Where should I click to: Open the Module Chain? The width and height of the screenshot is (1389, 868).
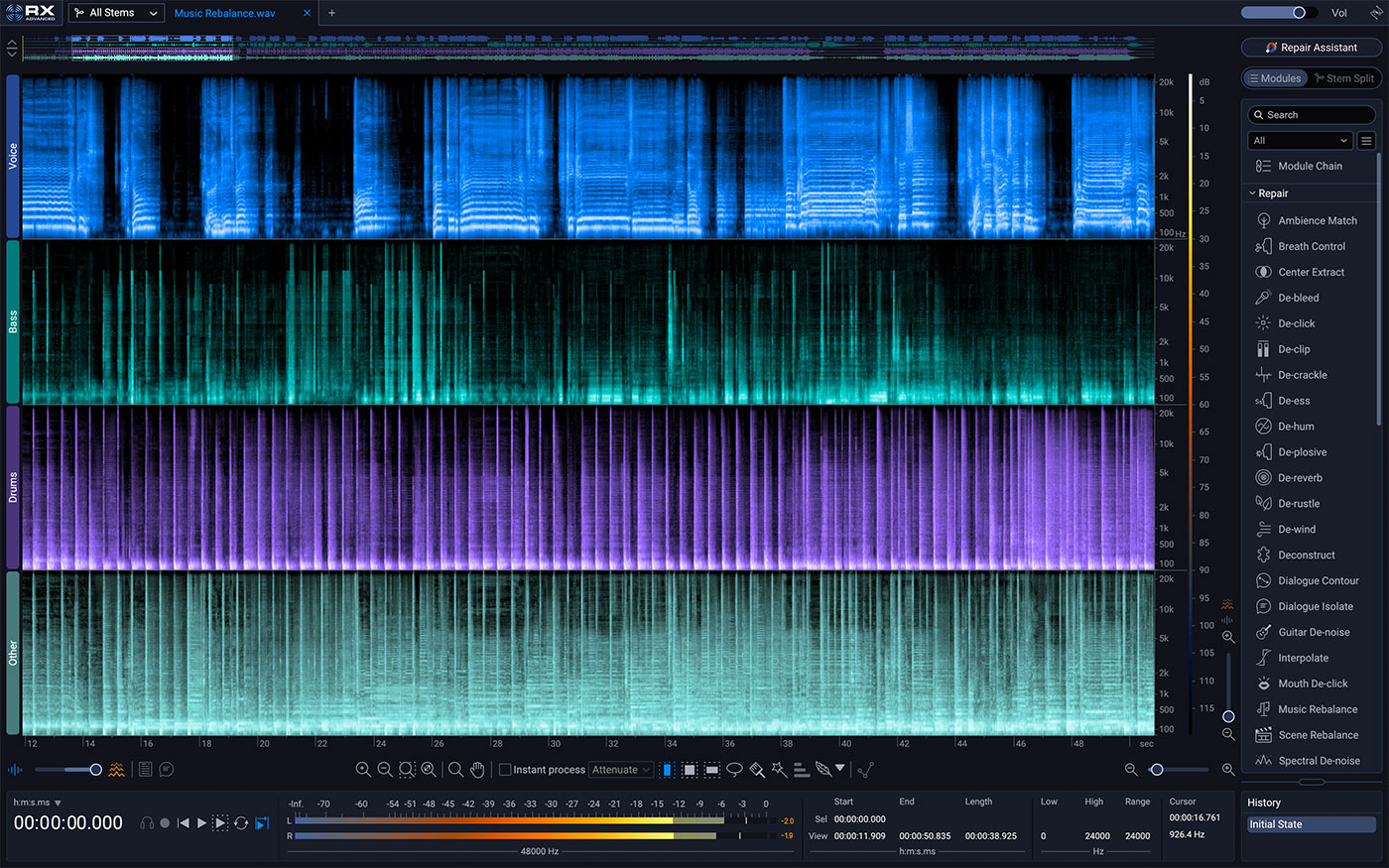tap(1310, 167)
